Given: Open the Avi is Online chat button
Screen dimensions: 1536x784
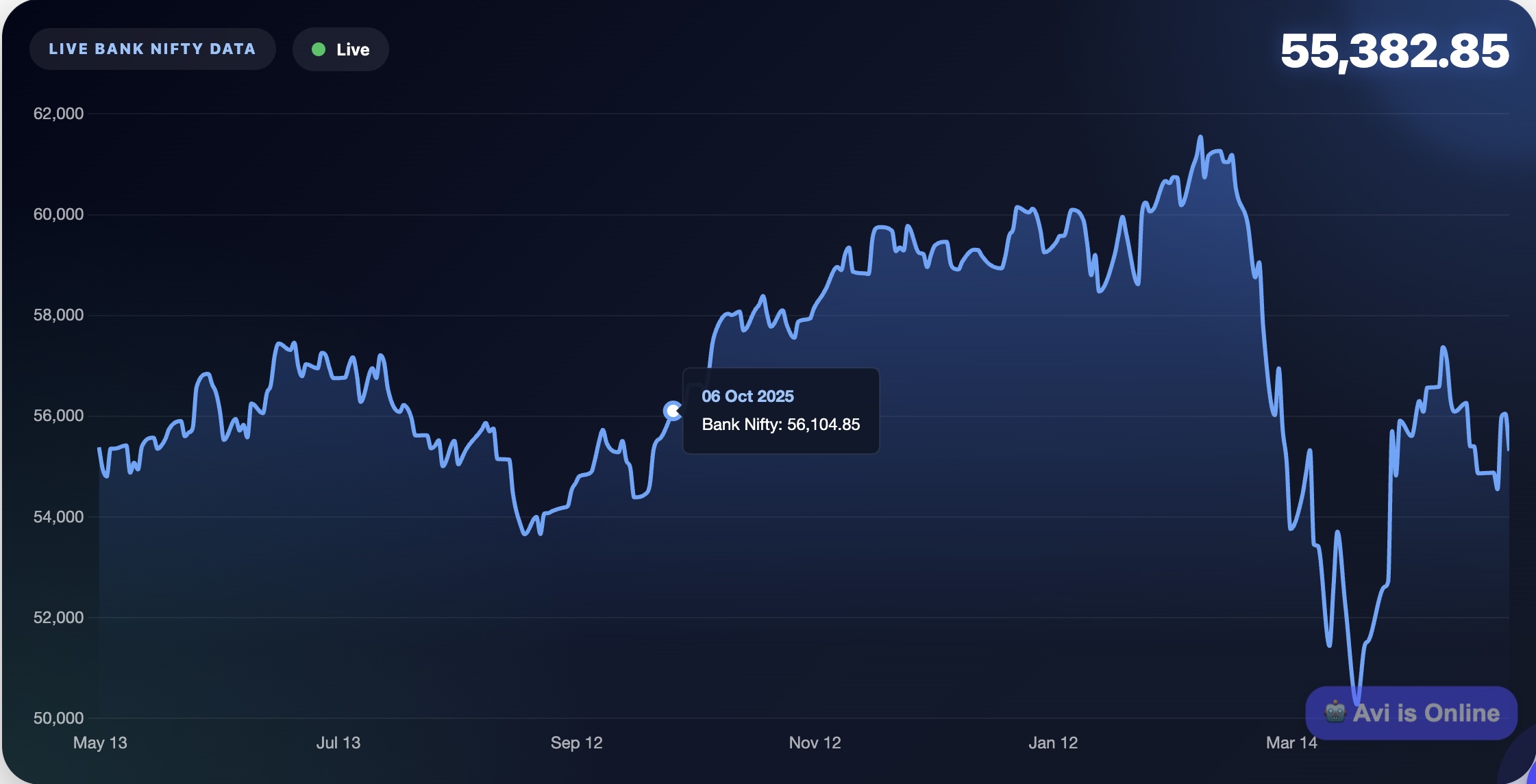Looking at the screenshot, I should [1411, 713].
